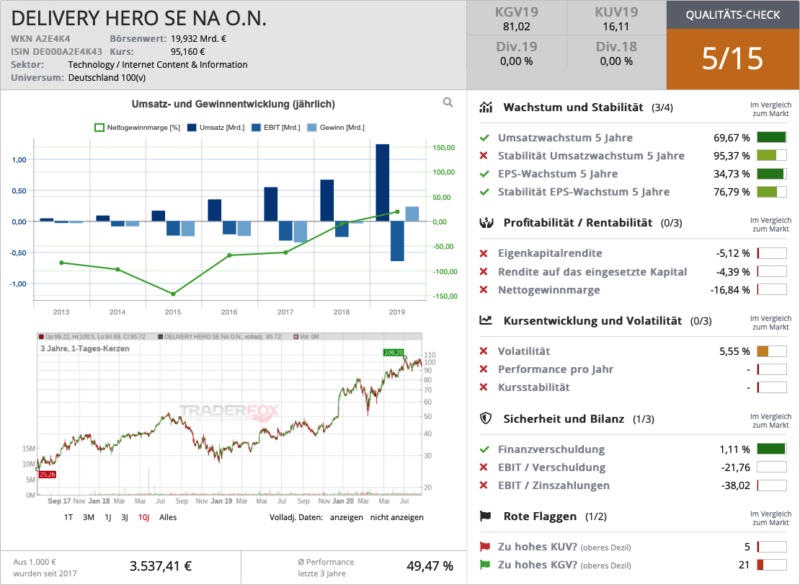Select the 1J time range
This screenshot has width=800, height=585.
(108, 517)
